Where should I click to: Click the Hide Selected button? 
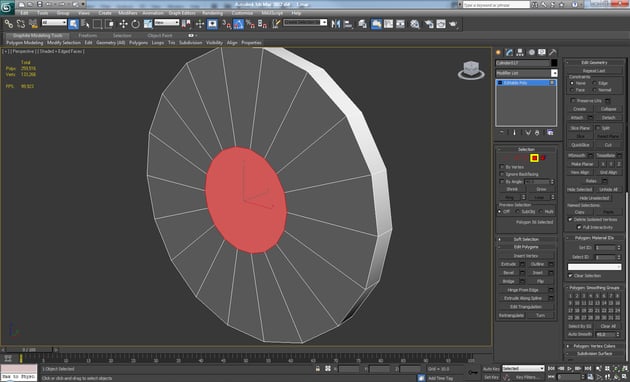(580, 189)
